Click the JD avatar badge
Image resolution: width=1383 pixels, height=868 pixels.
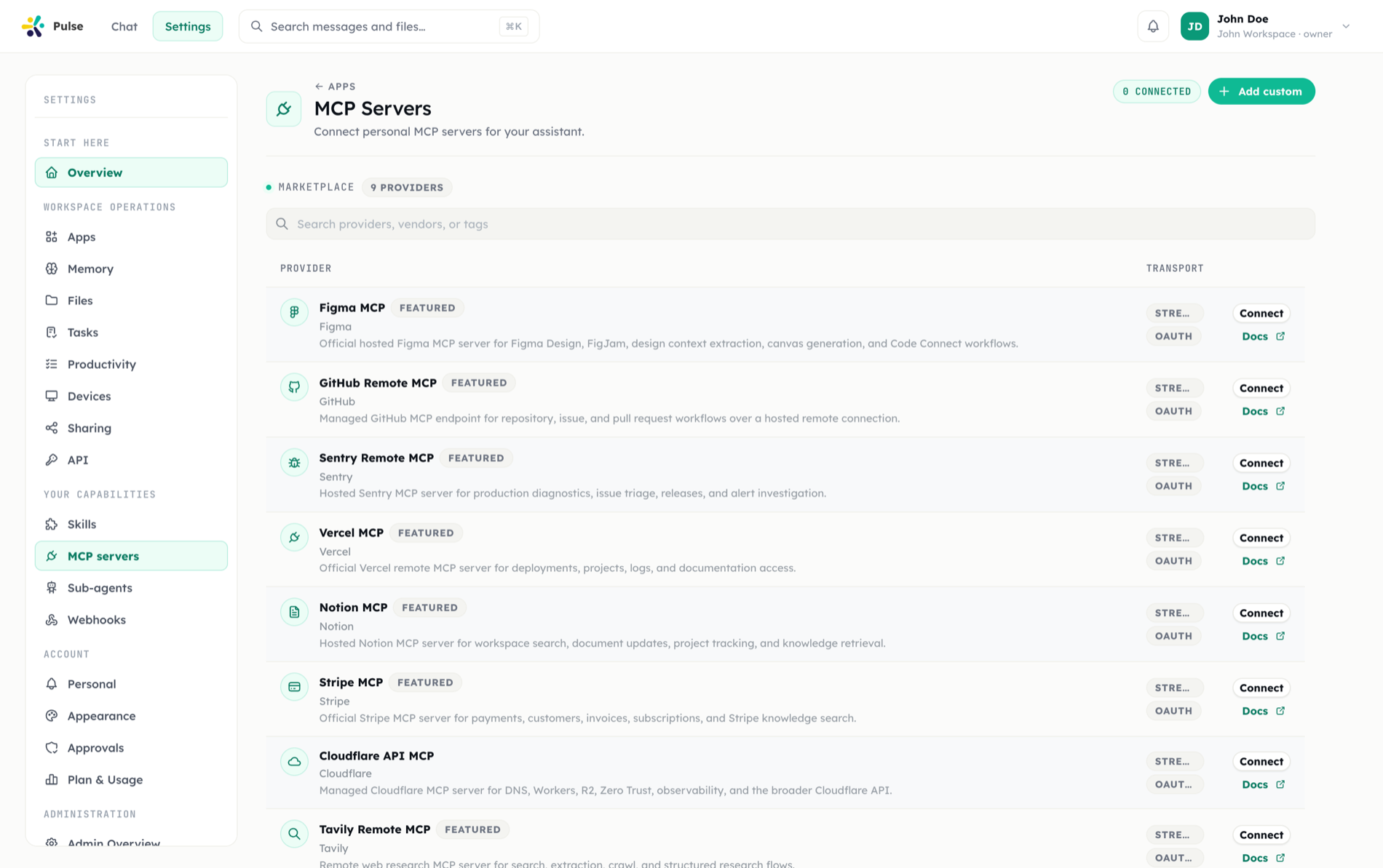1194,26
